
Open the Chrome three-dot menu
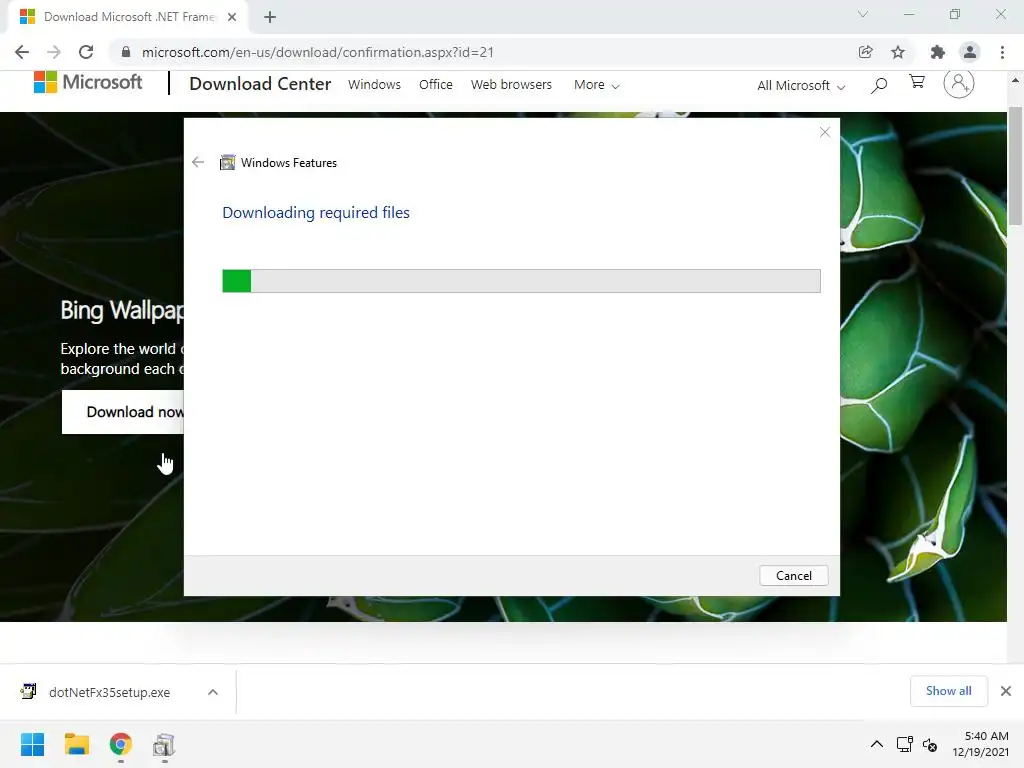click(x=1002, y=52)
